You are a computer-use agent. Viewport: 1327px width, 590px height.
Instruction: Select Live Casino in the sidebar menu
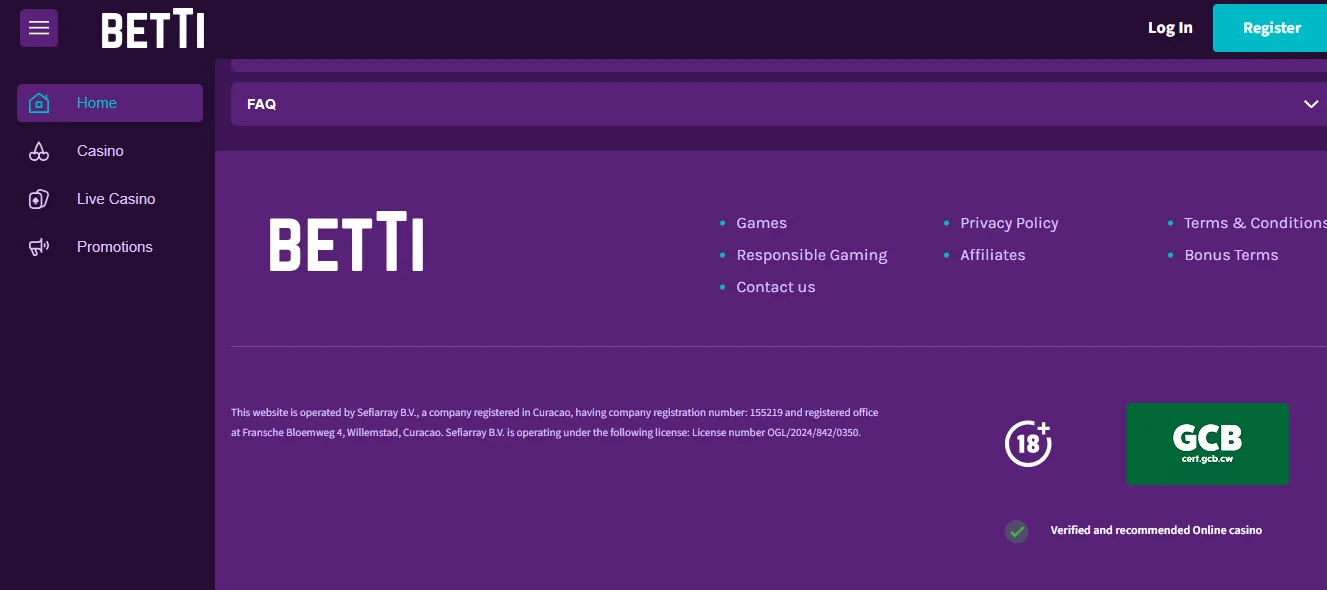tap(110, 199)
